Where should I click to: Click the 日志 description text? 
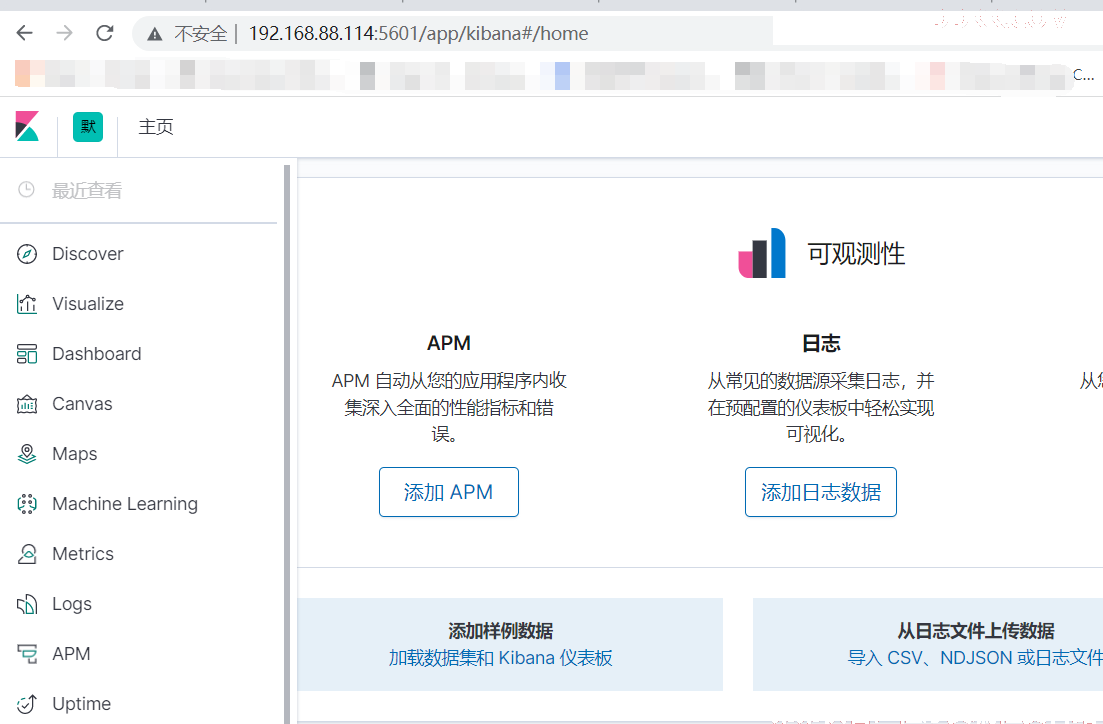(x=821, y=407)
